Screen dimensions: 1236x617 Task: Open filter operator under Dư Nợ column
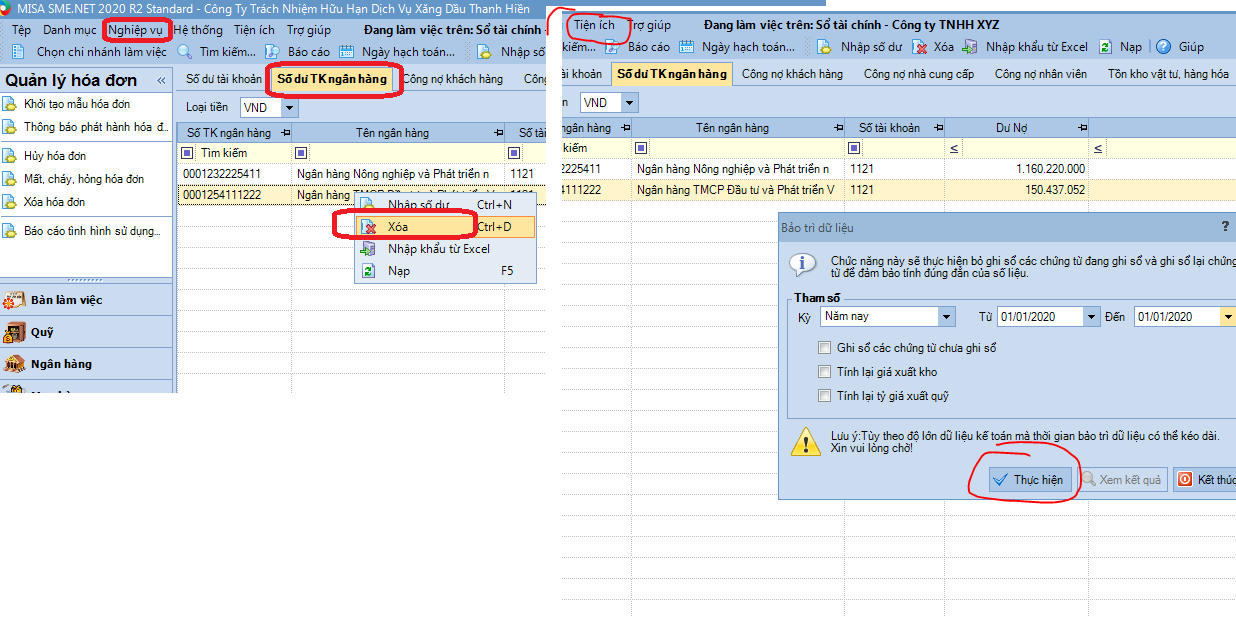(x=954, y=148)
